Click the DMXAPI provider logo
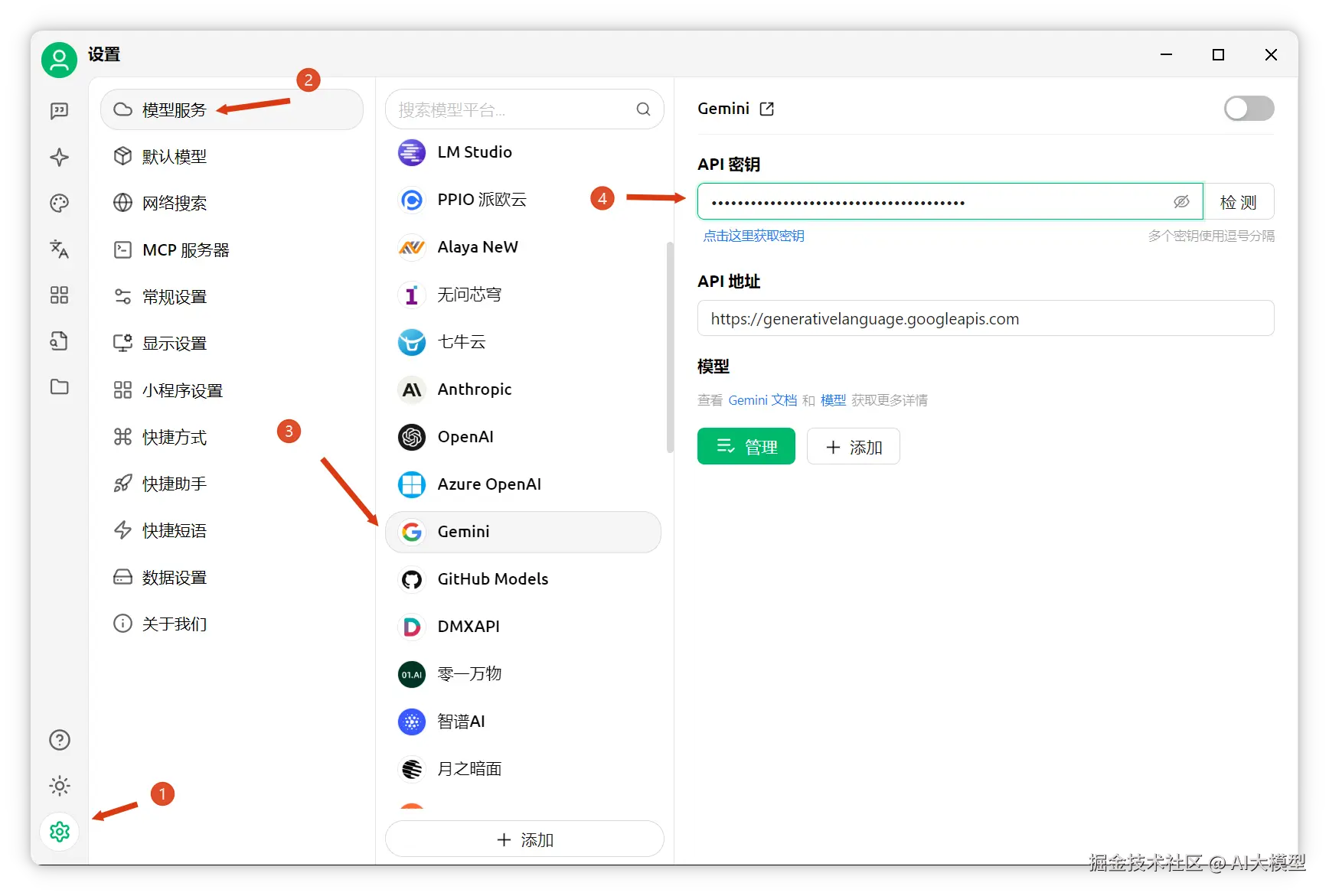This screenshot has width=1329, height=896. (412, 627)
